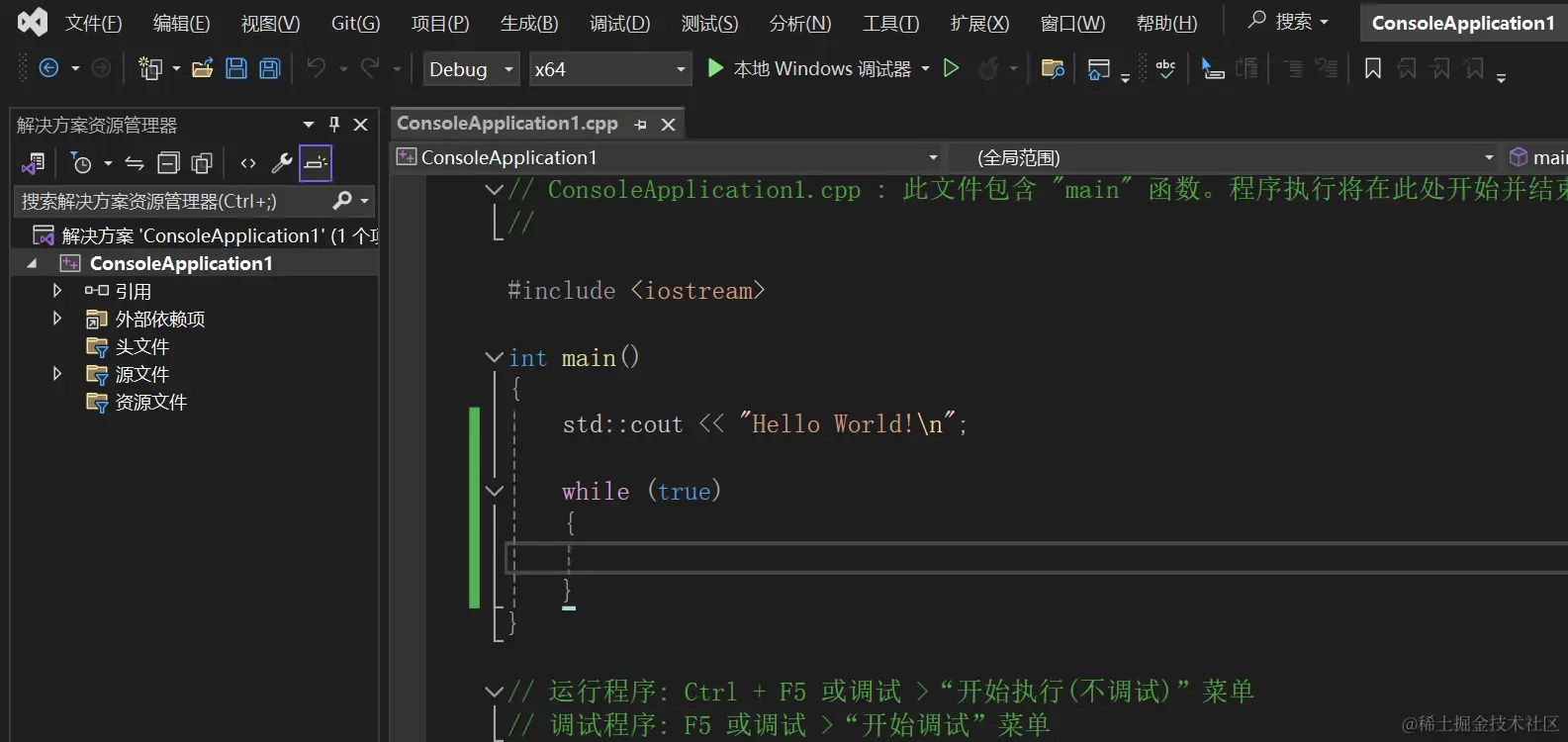Expand the 引用 node
Image resolution: width=1568 pixels, height=742 pixels.
[57, 291]
